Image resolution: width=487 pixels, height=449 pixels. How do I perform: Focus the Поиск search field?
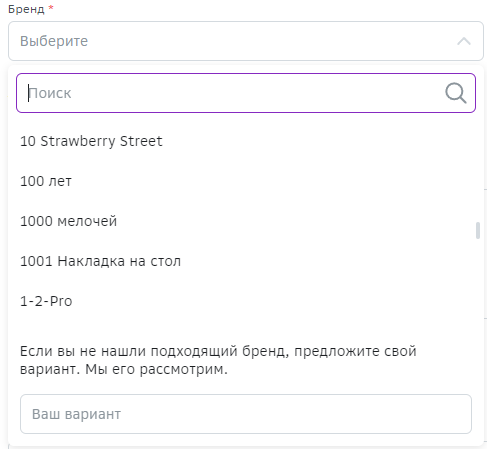[x=246, y=93]
